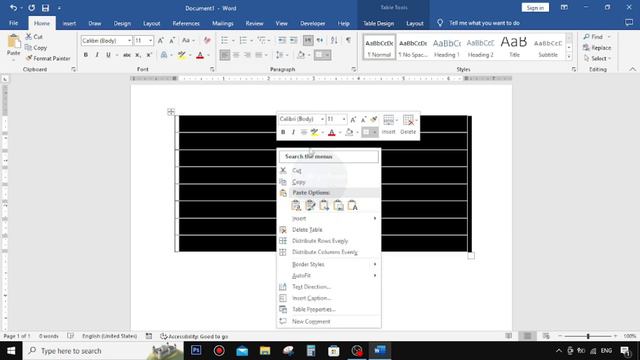This screenshot has width=640, height=360.
Task: Open Photoshop from the taskbar
Action: pos(196,351)
